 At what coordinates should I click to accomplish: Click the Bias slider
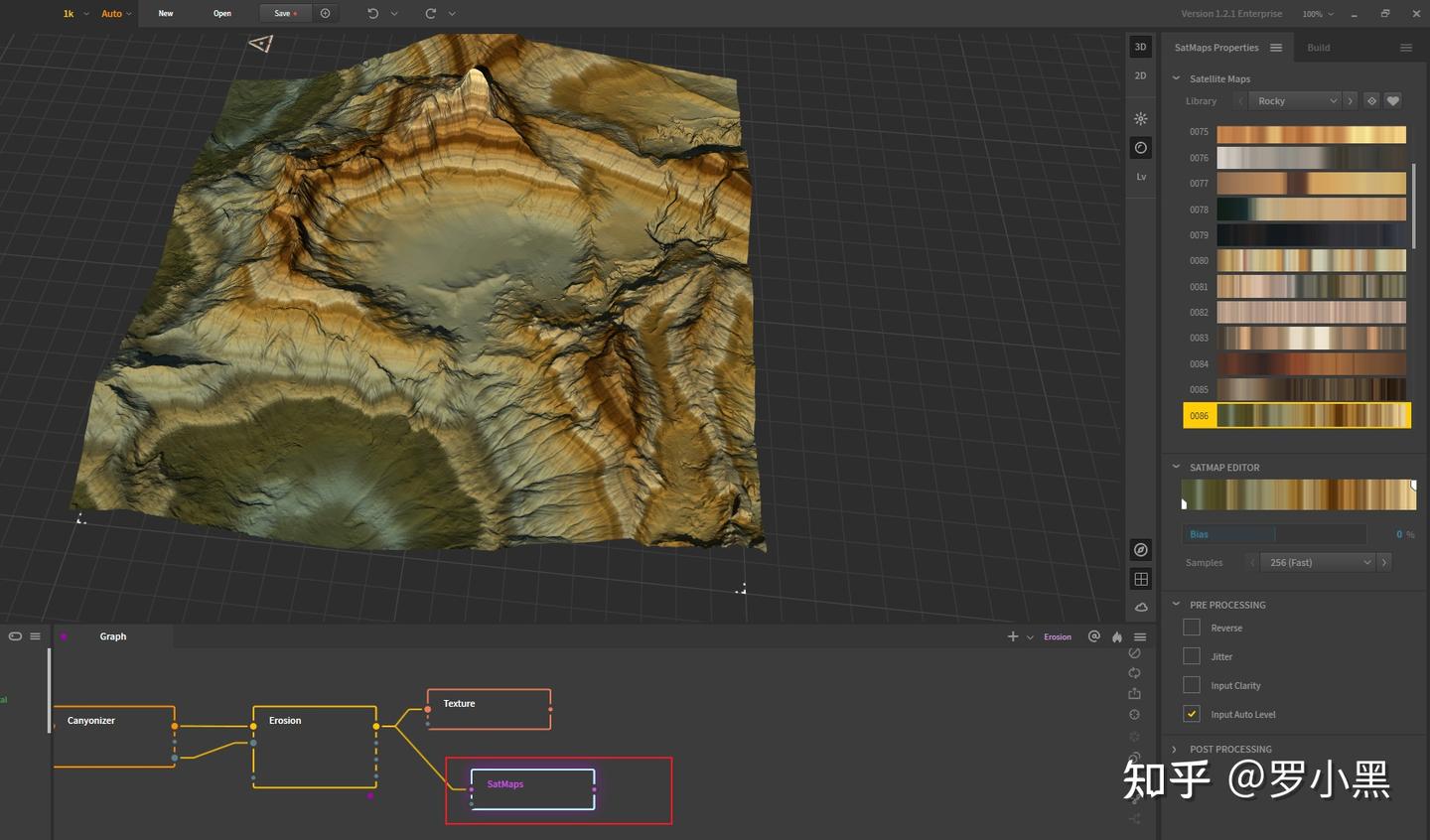tap(1274, 534)
